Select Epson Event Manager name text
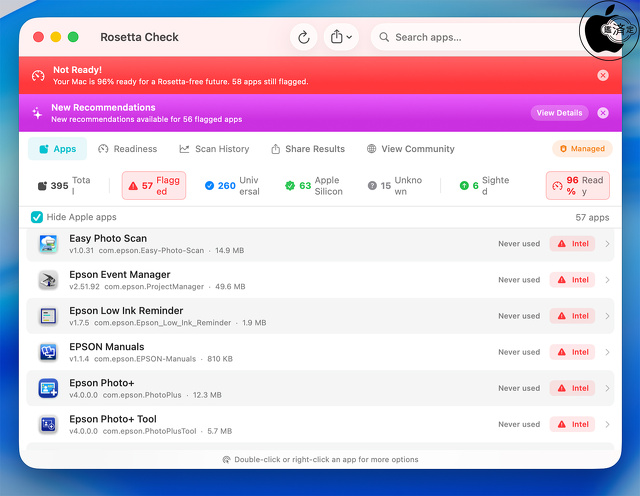 click(x=120, y=275)
